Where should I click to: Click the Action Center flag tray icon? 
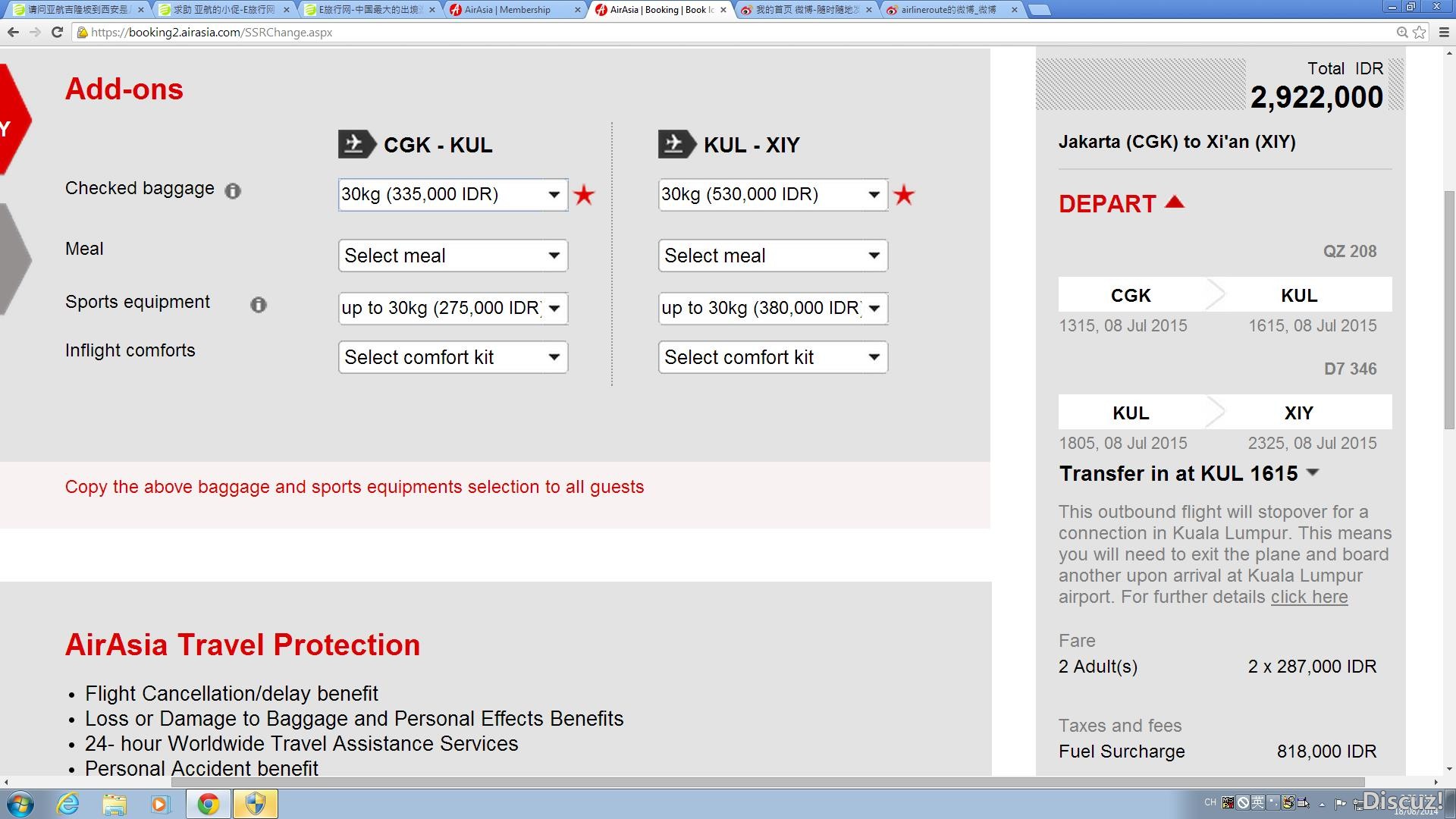[x=1341, y=804]
